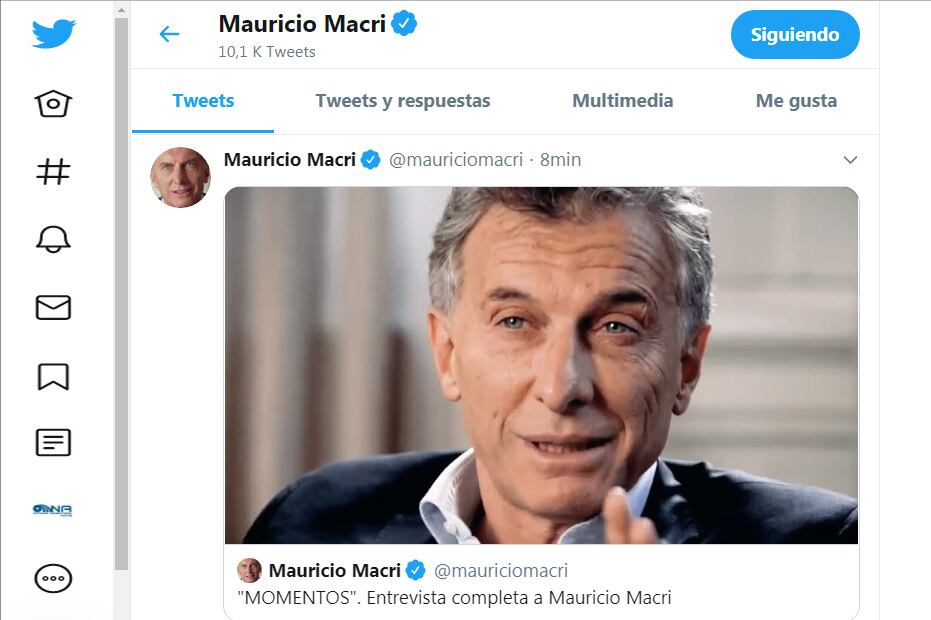The image size is (931, 620).
Task: Open Messages envelope icon
Action: (x=53, y=307)
